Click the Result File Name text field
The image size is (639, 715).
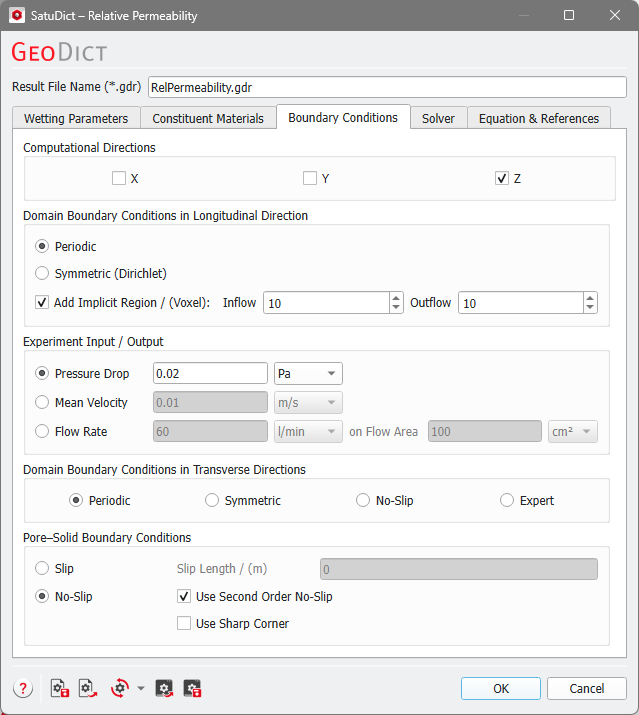pos(387,87)
